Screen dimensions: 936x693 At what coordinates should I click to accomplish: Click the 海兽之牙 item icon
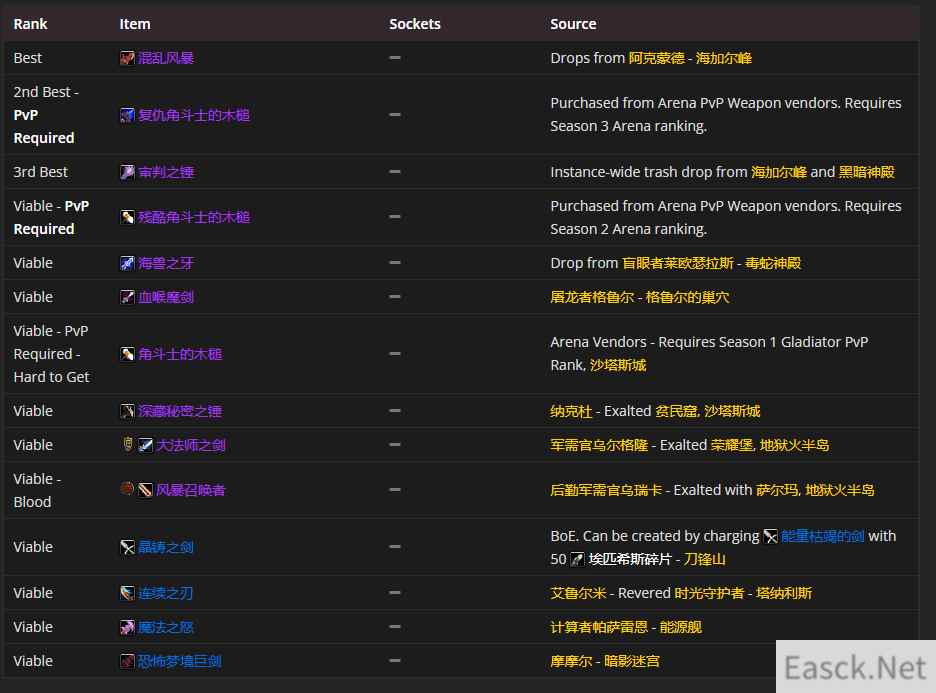tap(127, 263)
